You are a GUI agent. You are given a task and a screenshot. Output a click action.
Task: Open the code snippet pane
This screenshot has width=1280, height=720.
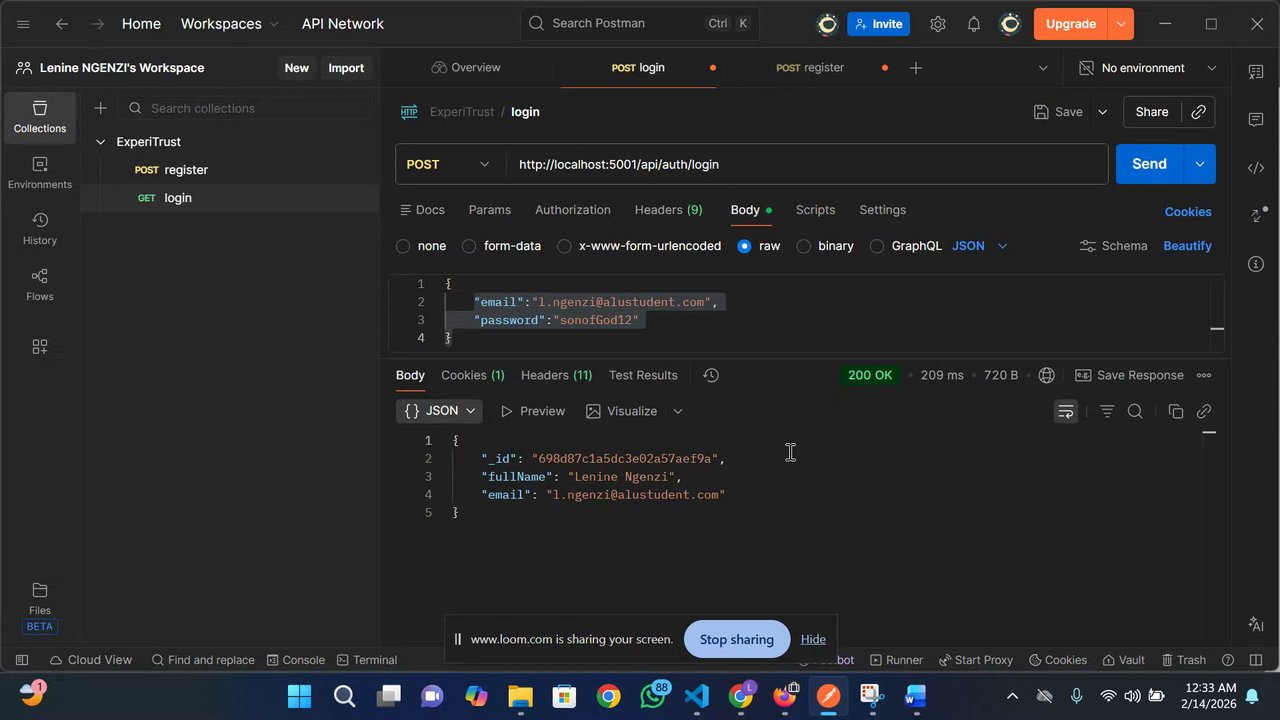pyautogui.click(x=1256, y=168)
